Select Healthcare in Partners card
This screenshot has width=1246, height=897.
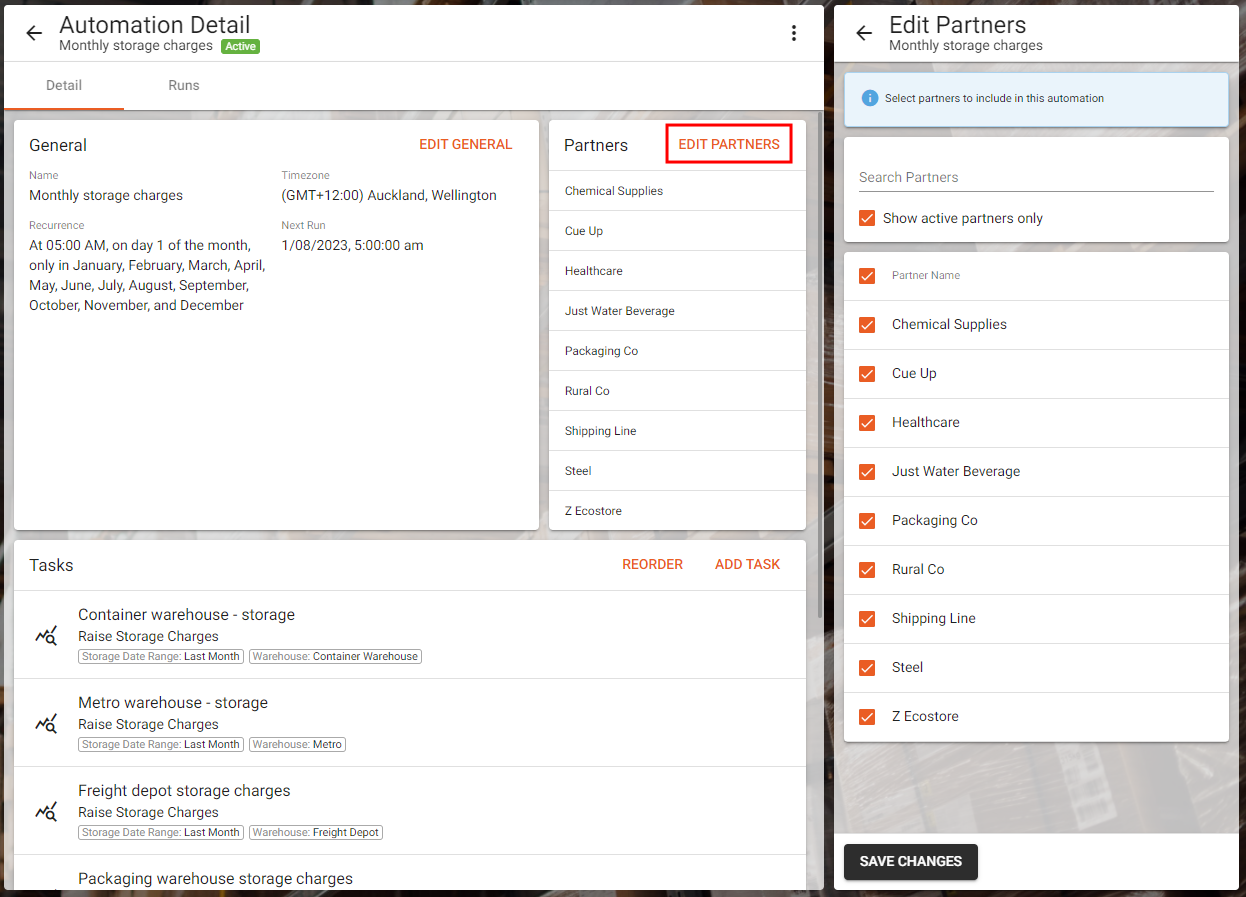click(x=677, y=271)
